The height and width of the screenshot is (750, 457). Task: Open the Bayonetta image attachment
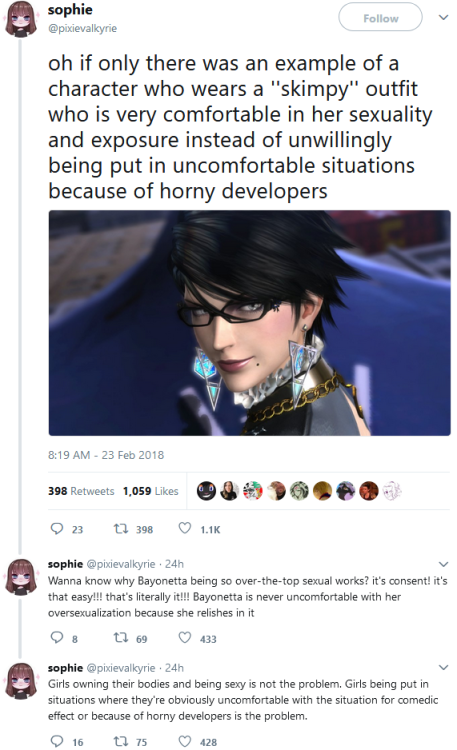click(x=249, y=323)
